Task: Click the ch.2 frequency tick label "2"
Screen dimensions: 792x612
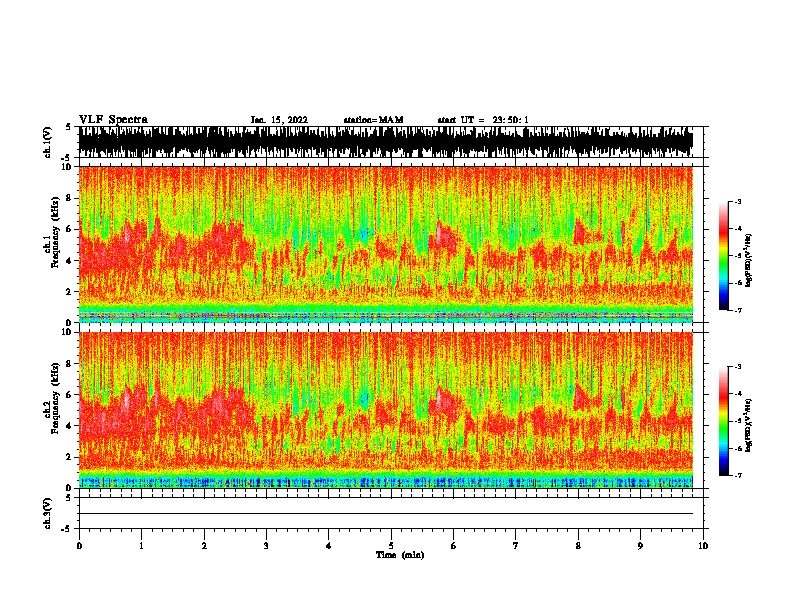Action: pyautogui.click(x=70, y=457)
